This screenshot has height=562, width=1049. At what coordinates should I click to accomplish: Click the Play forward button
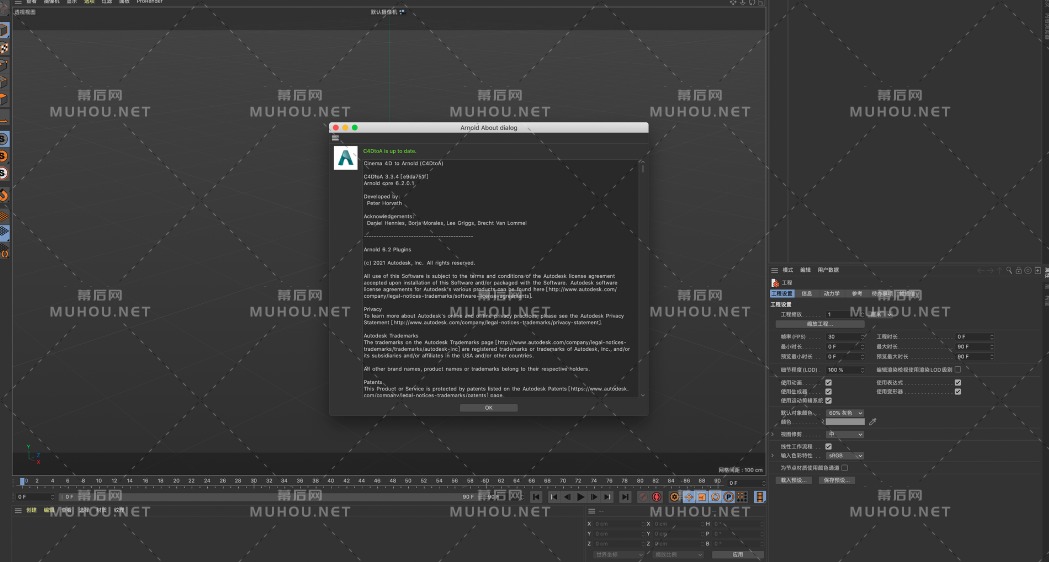coord(580,497)
